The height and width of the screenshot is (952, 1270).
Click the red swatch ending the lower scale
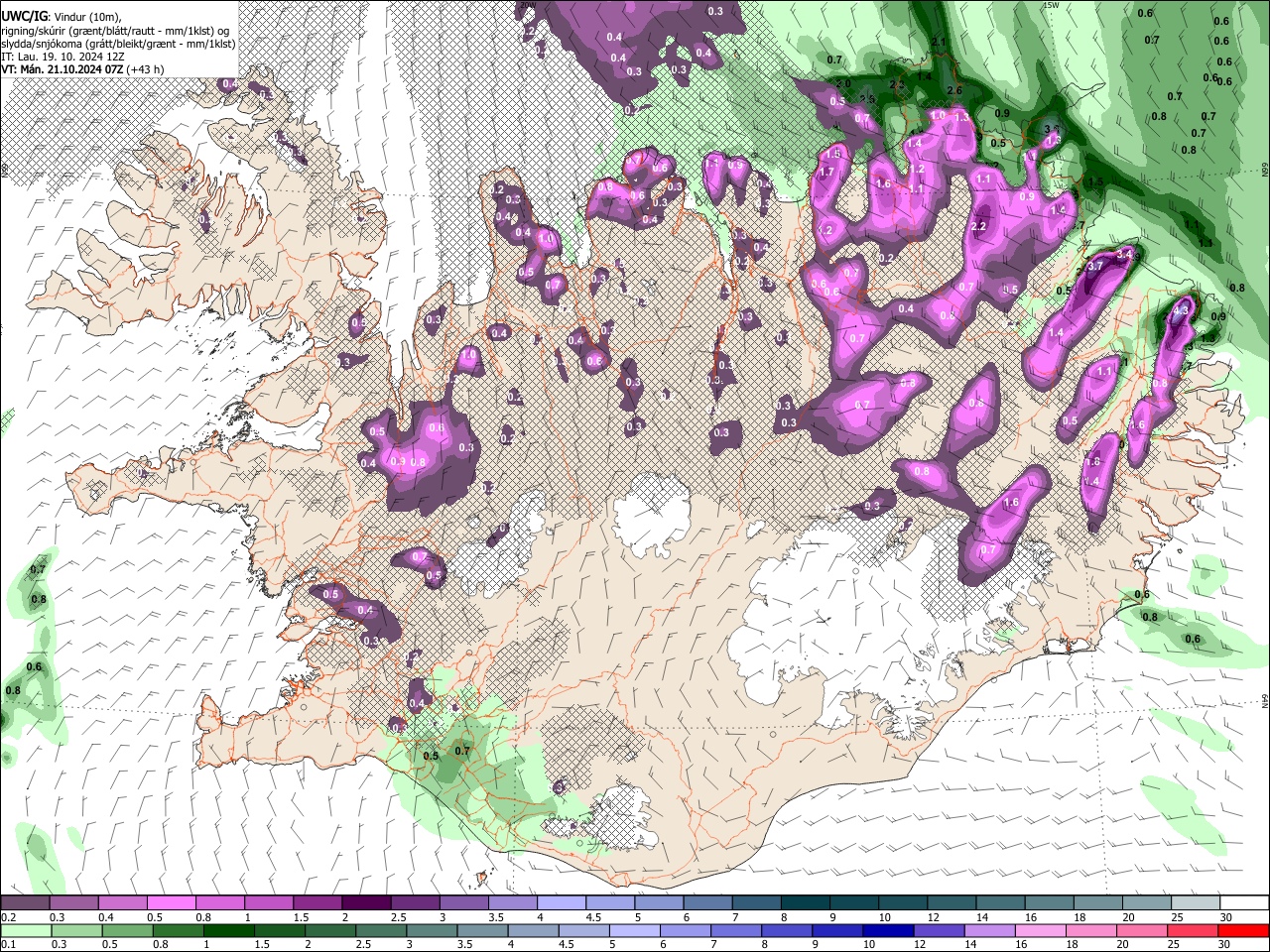(1244, 930)
